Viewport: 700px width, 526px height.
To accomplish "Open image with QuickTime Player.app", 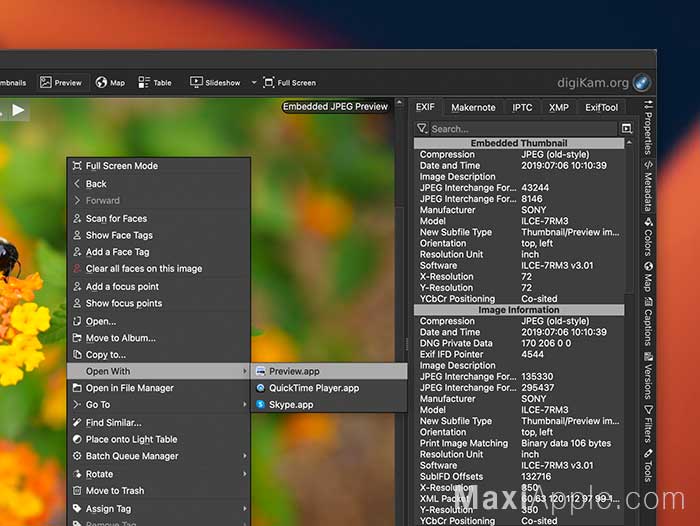I will pyautogui.click(x=329, y=388).
